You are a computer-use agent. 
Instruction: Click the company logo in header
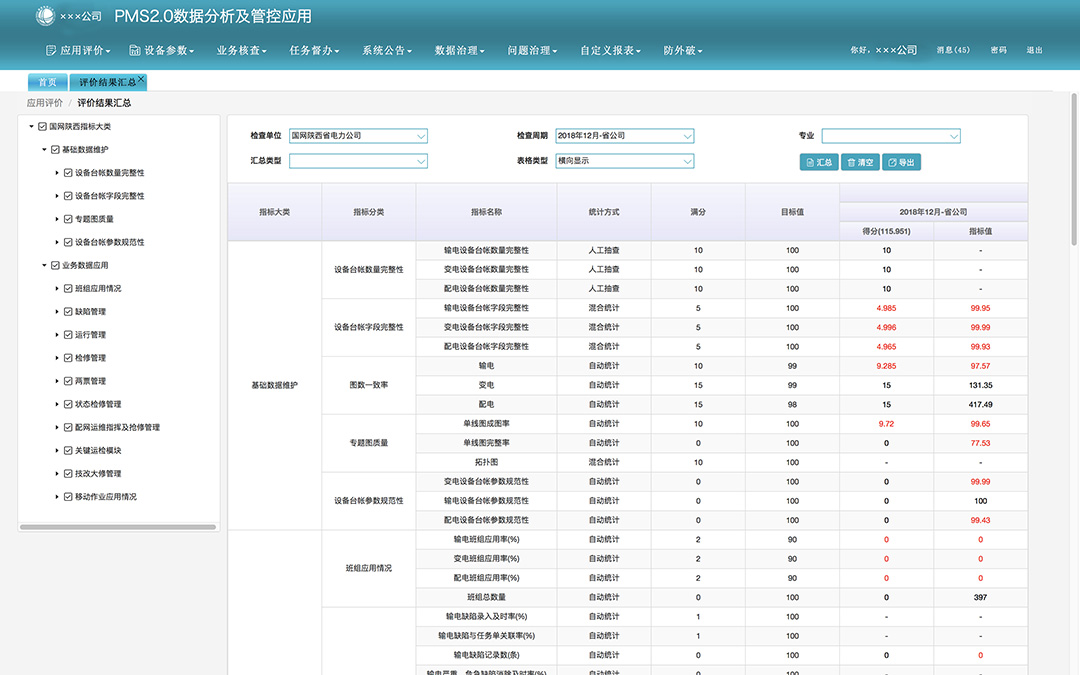[x=46, y=17]
